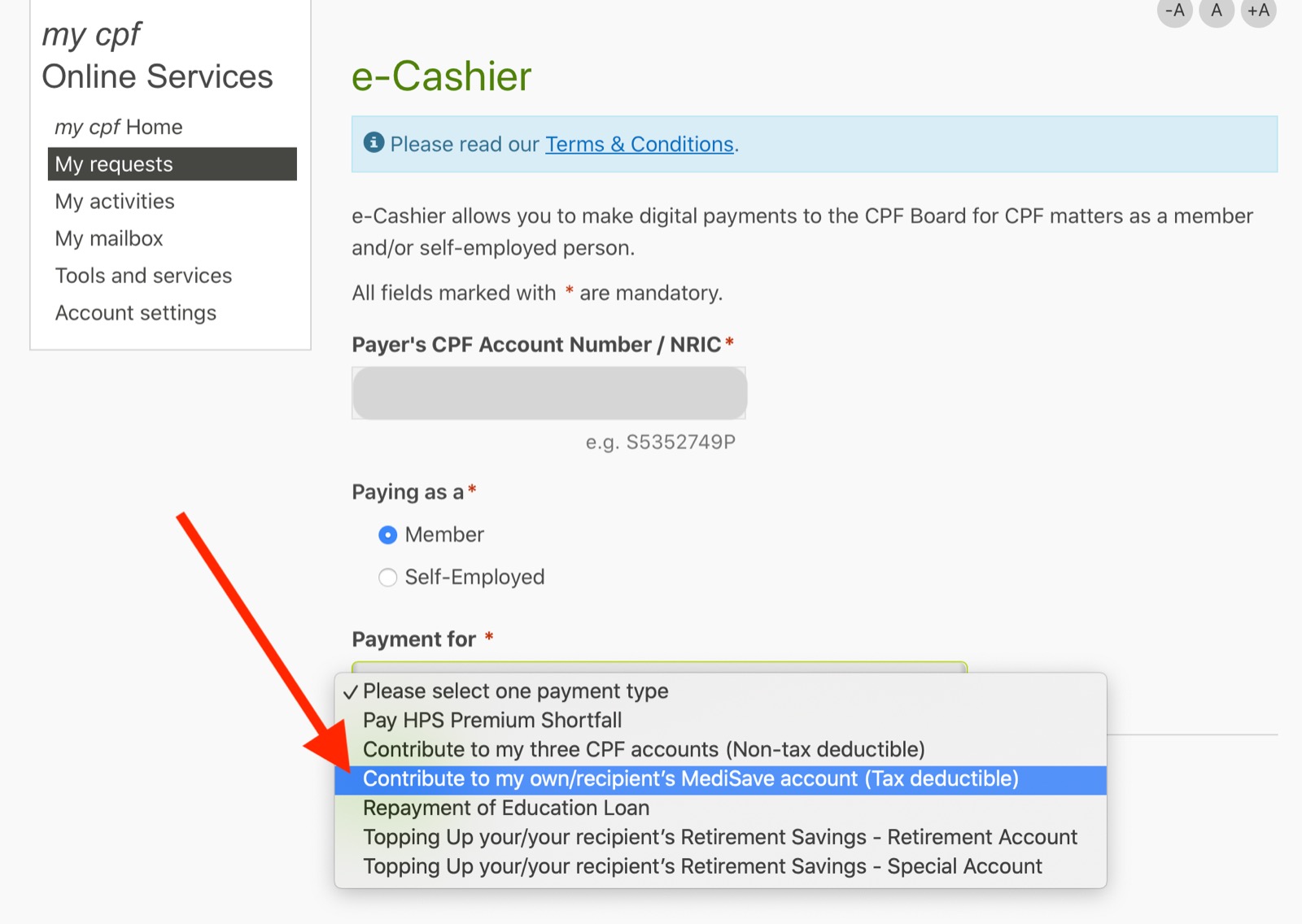The height and width of the screenshot is (924, 1302).
Task: Select the Self-Employed radio button
Action: pyautogui.click(x=388, y=577)
